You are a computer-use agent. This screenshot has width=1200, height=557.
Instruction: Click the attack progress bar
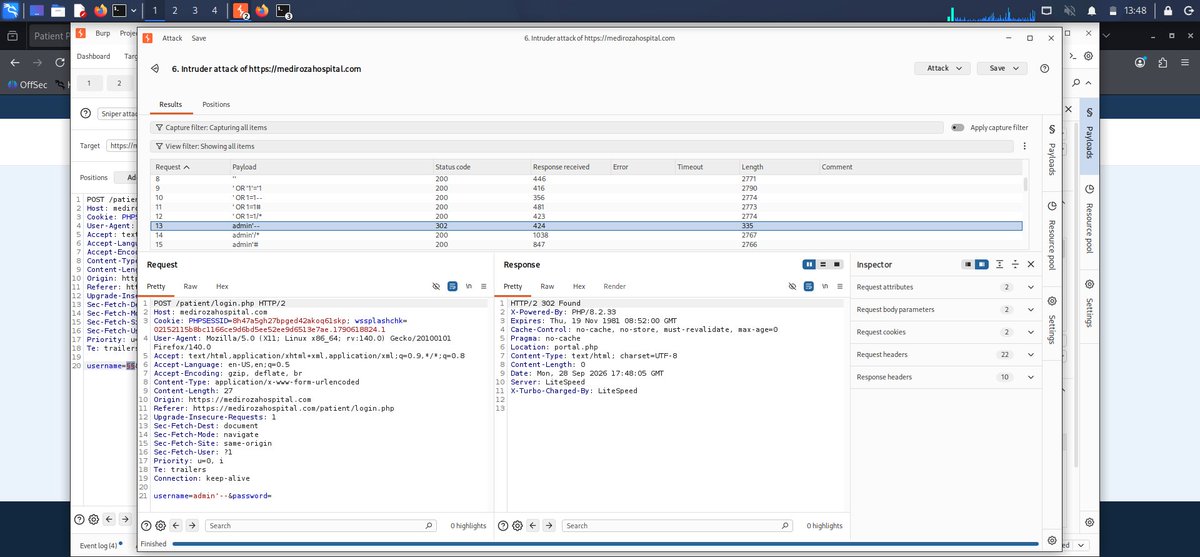click(607, 544)
